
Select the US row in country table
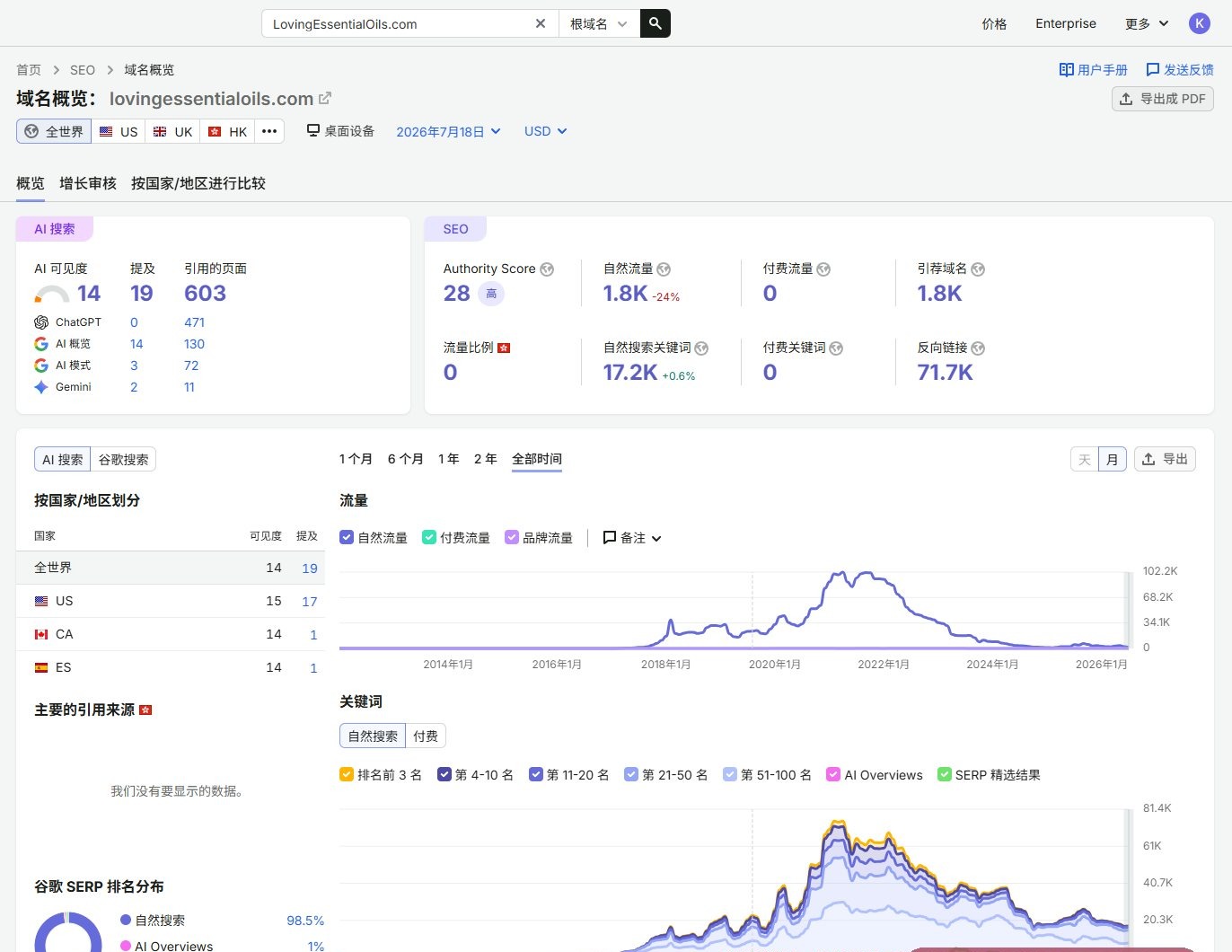tap(171, 601)
